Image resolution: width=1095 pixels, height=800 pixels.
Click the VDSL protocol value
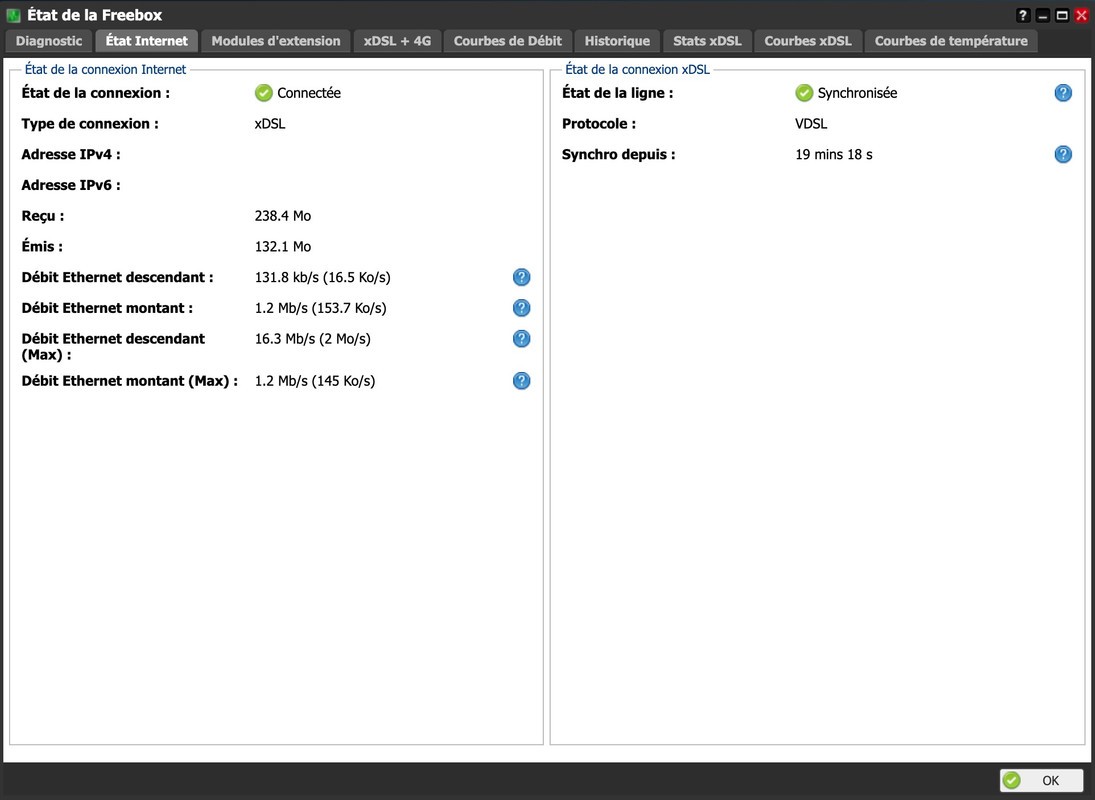coord(811,124)
